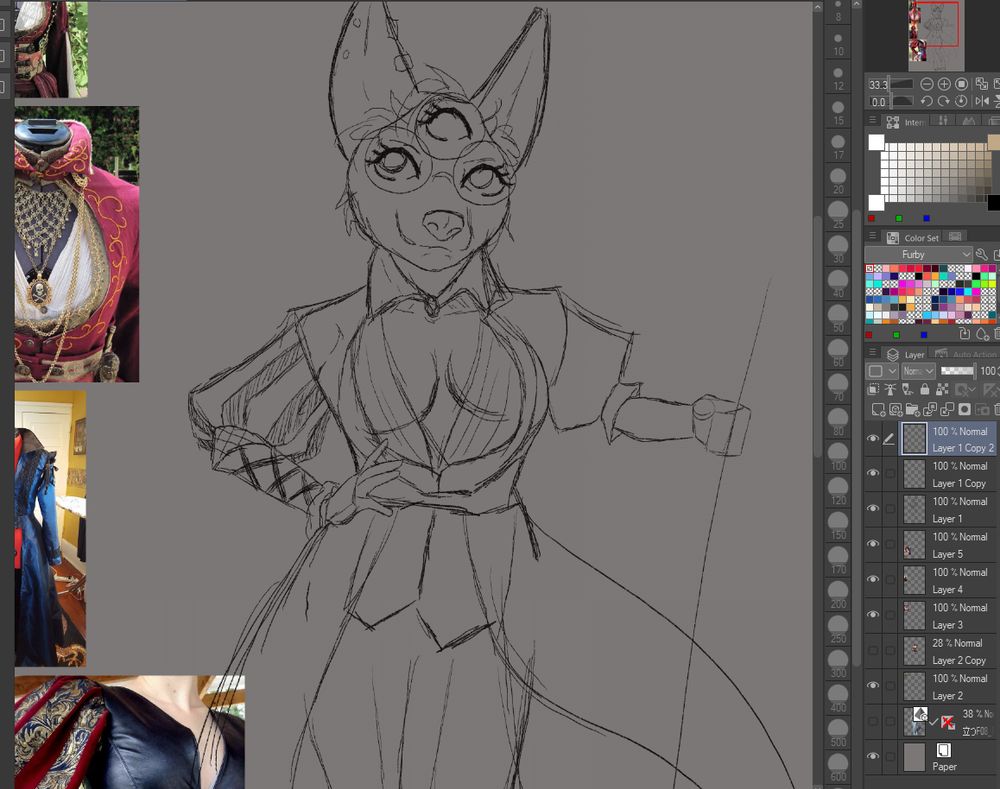Open the layer color palette dropdown arrow

892,371
